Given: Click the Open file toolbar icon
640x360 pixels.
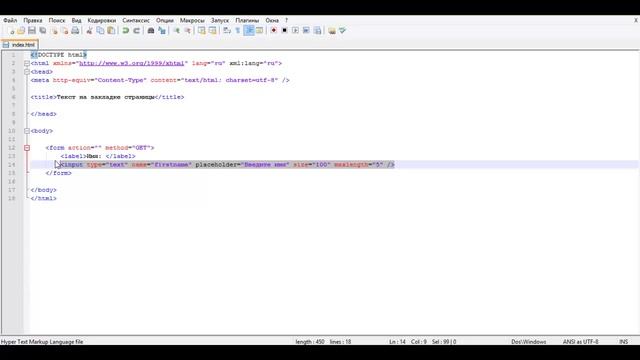Looking at the screenshot, I should (x=21, y=31).
